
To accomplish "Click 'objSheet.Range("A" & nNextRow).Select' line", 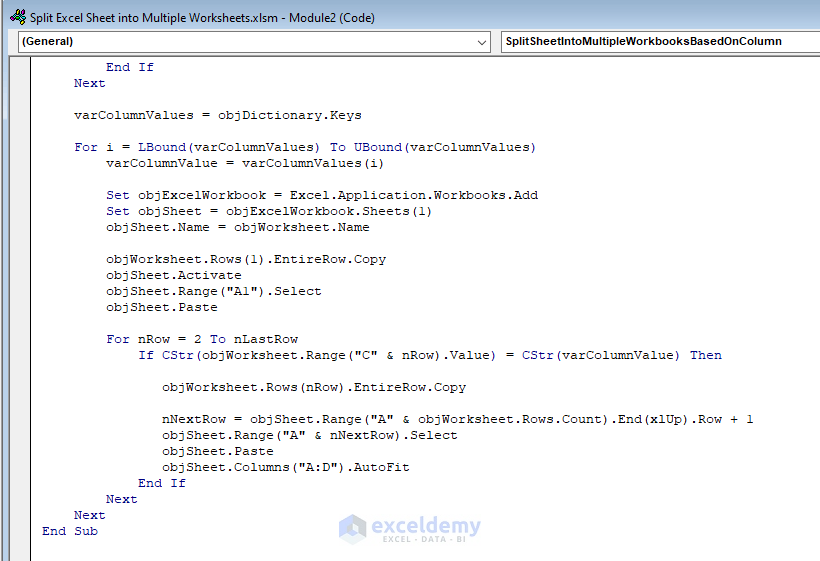I will pyautogui.click(x=310, y=436).
